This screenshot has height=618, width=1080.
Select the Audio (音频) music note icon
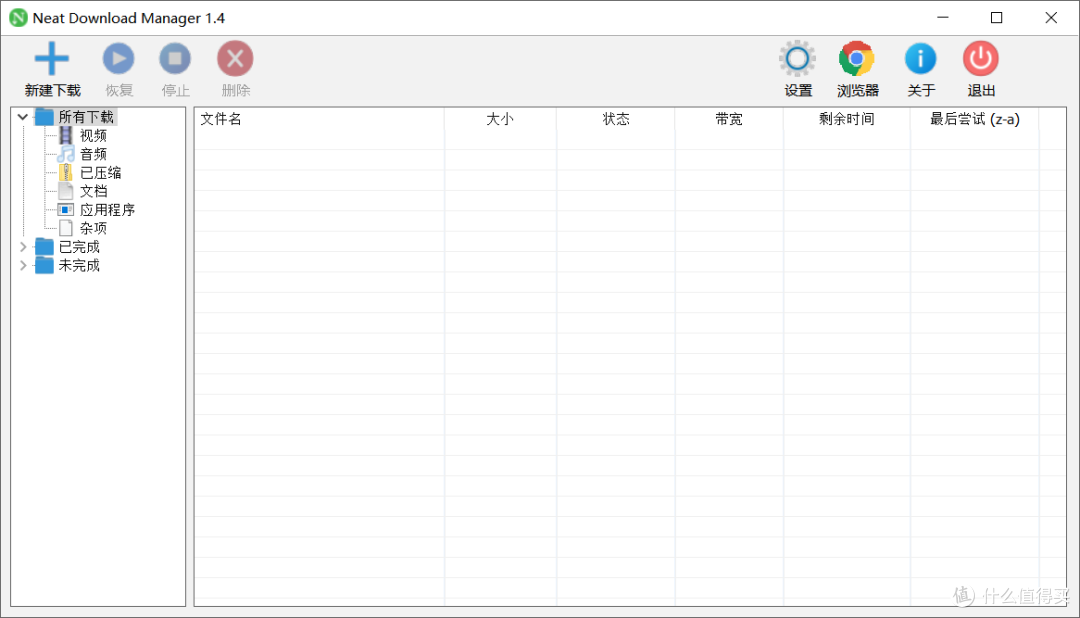coord(65,154)
